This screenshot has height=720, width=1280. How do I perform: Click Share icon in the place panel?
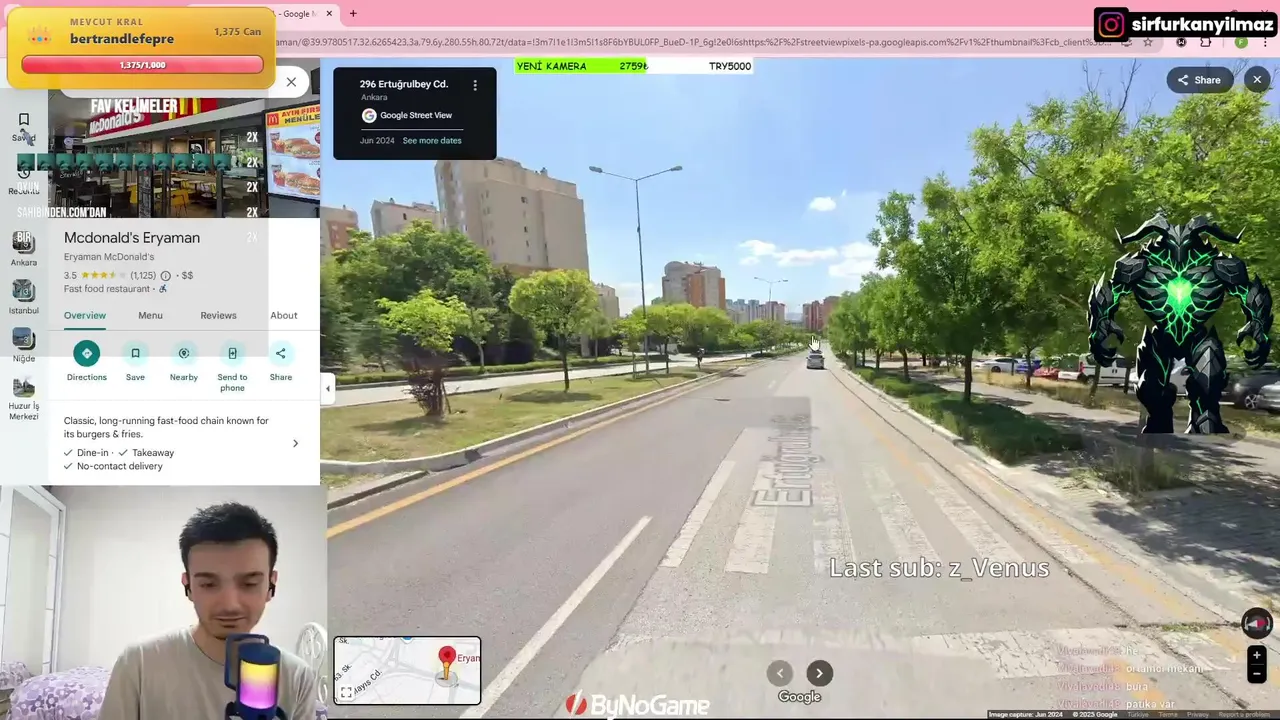point(281,353)
